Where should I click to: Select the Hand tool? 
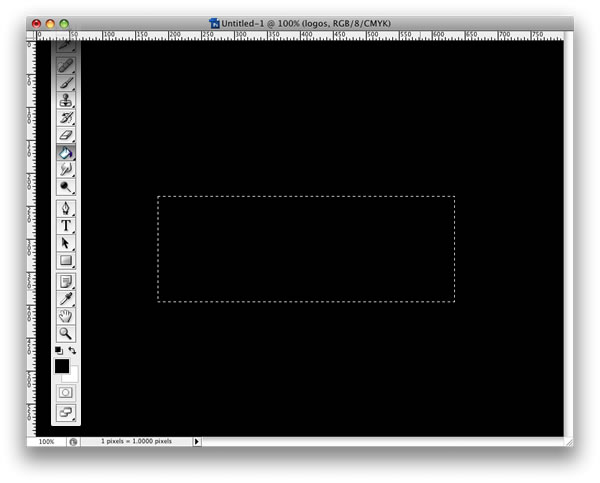pos(66,317)
